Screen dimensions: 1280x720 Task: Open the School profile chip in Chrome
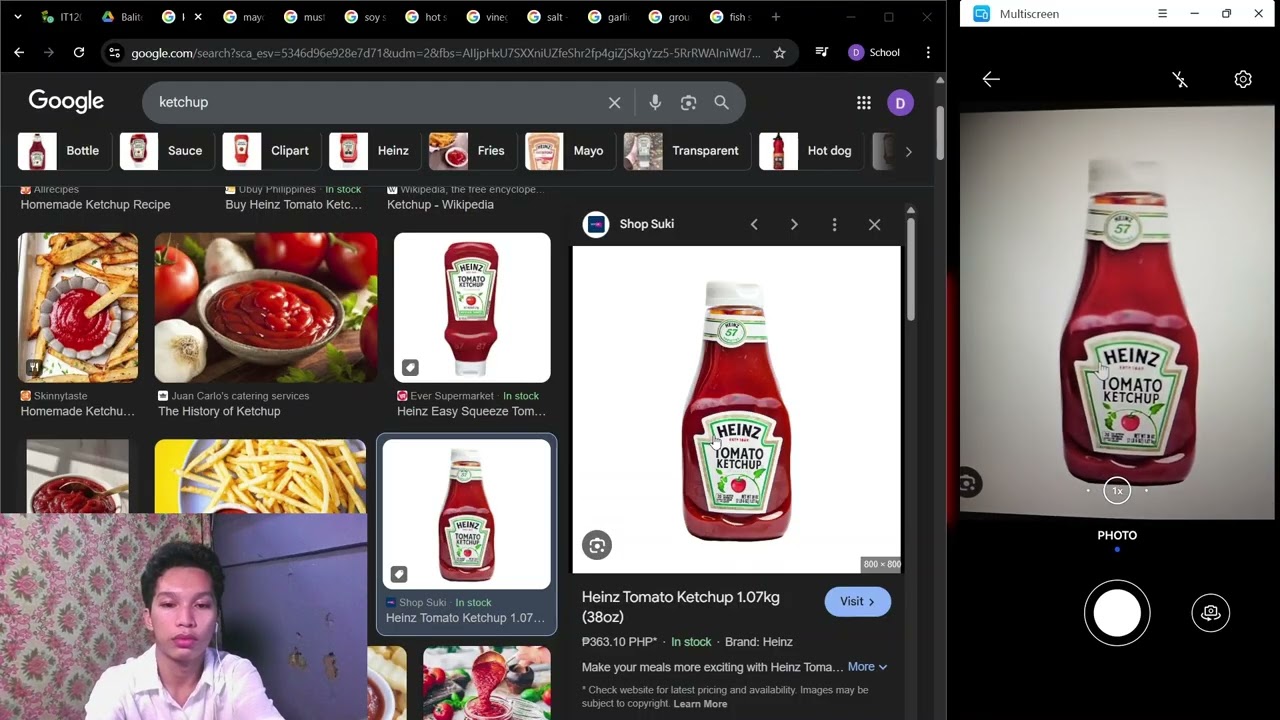pyautogui.click(x=874, y=52)
